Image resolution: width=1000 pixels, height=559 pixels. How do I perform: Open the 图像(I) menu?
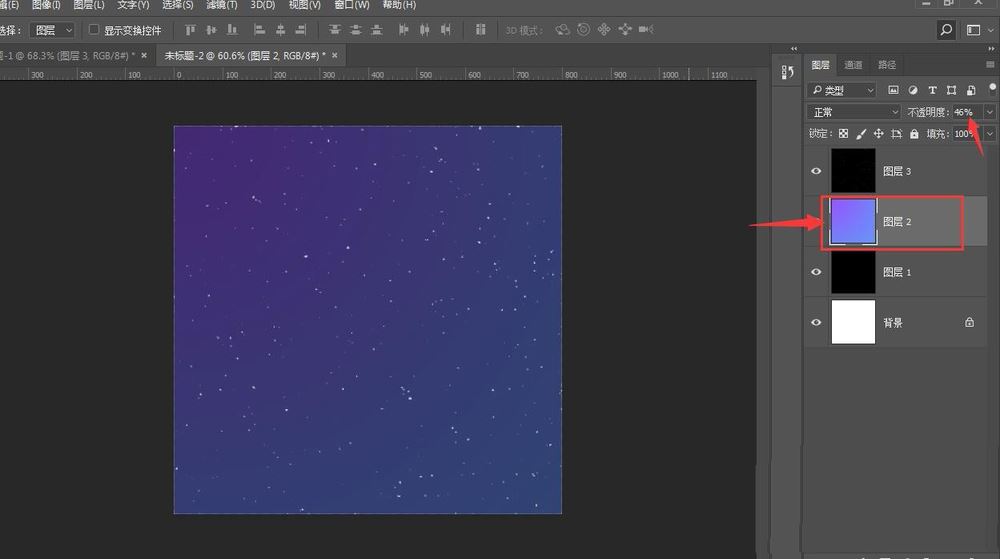[46, 5]
